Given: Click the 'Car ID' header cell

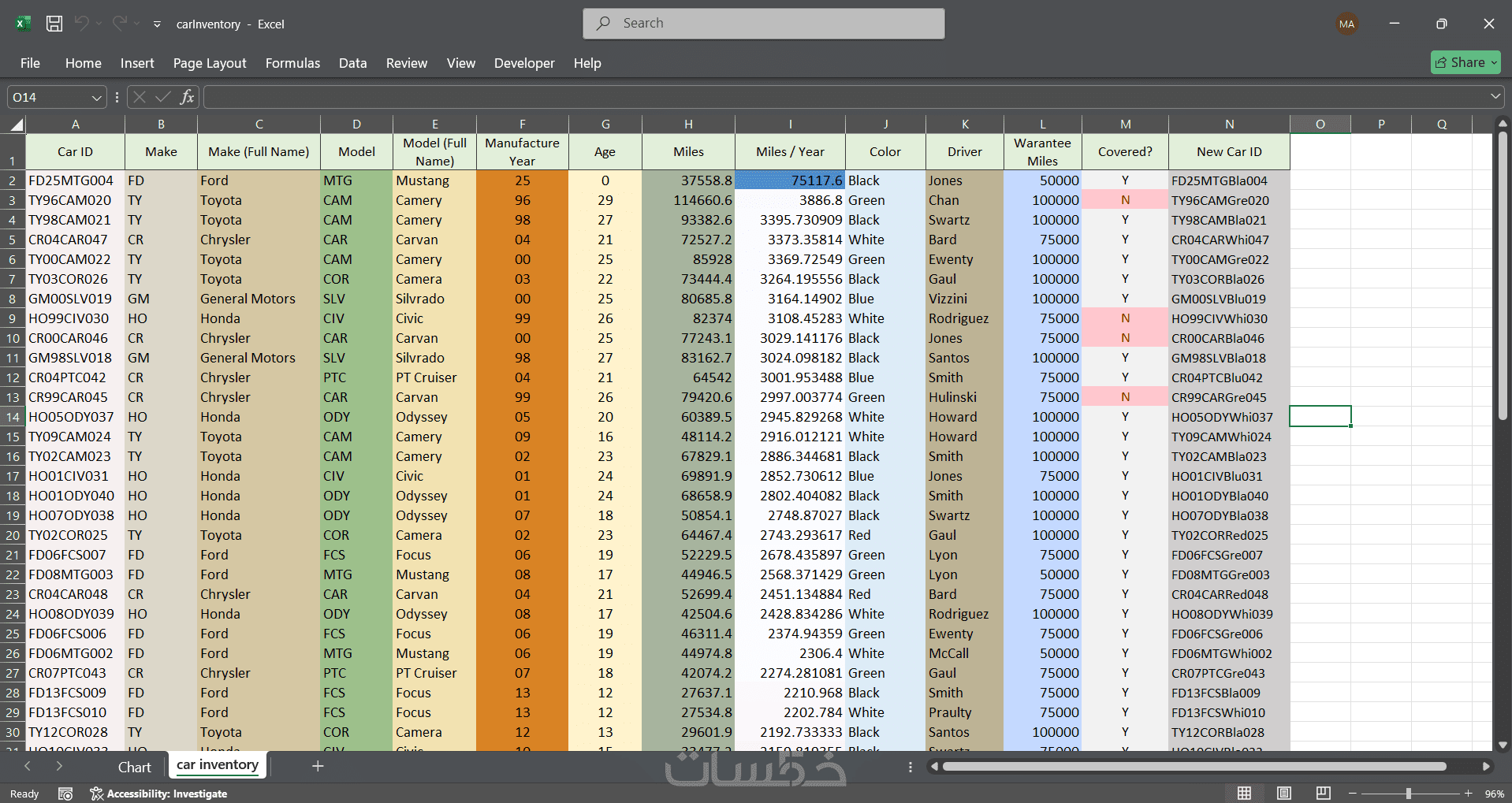Looking at the screenshot, I should point(76,151).
